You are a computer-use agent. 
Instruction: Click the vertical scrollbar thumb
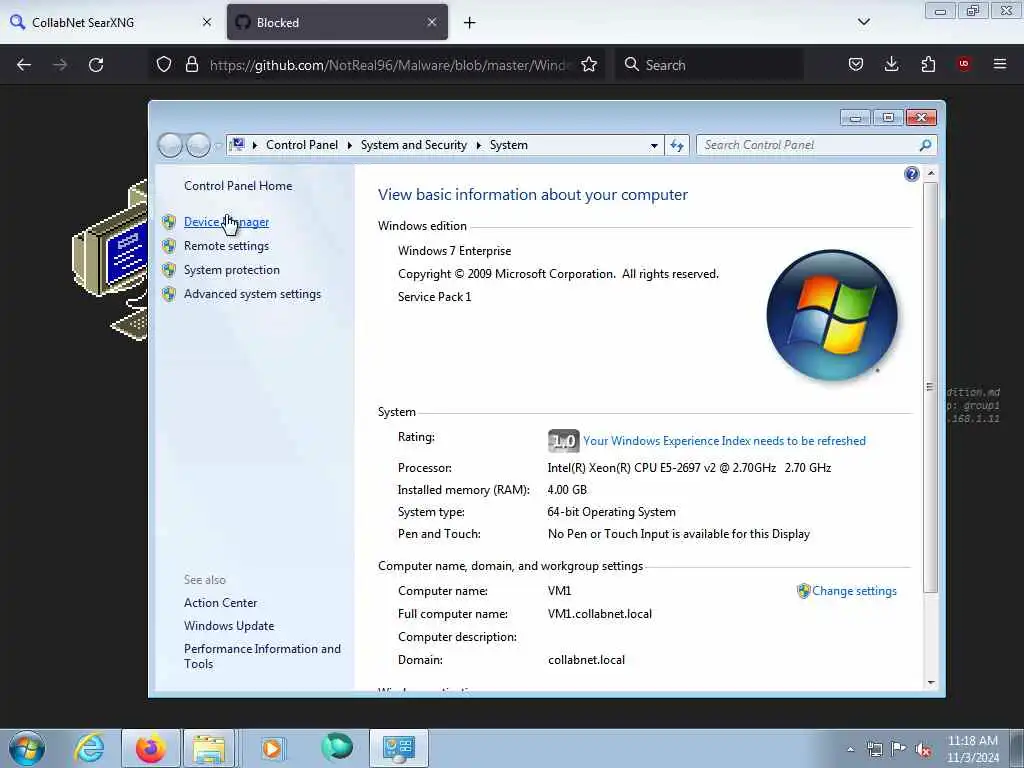click(931, 387)
